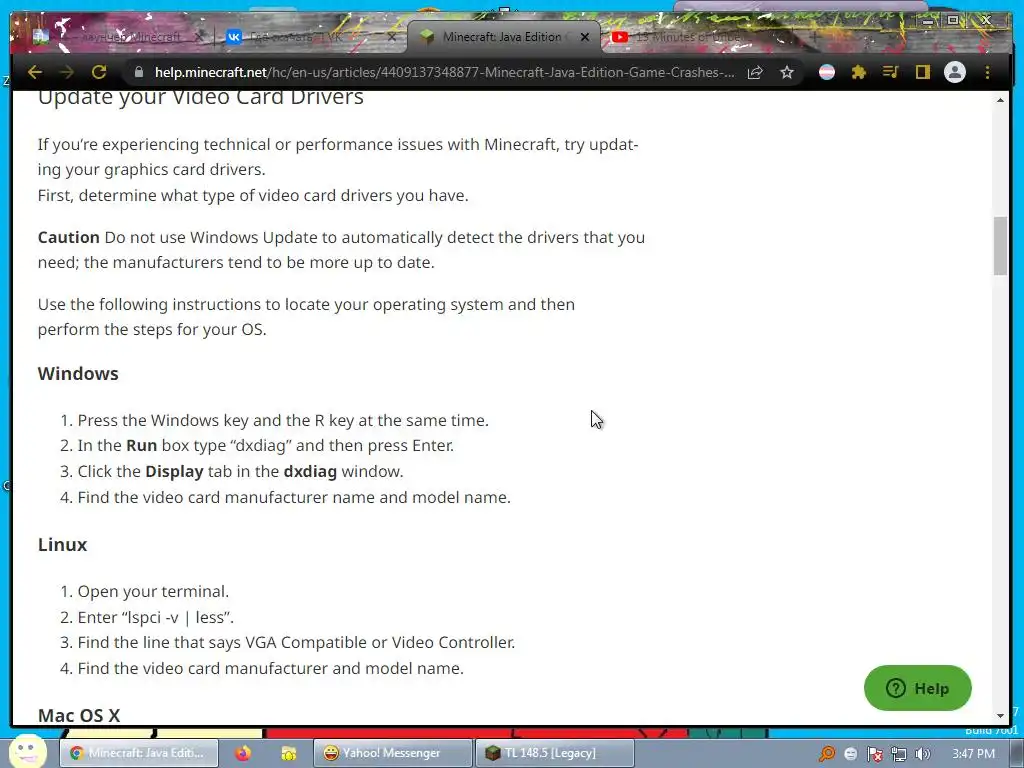Image resolution: width=1024 pixels, height=768 pixels.
Task: Open the Chrome three-dot menu
Action: click(x=987, y=72)
